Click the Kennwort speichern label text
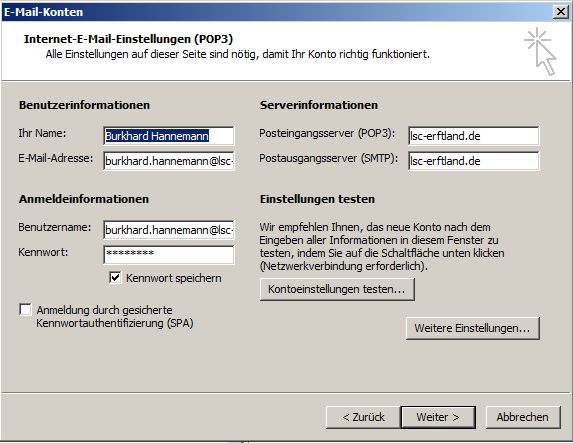Screen dimensions: 573x443 click(x=174, y=278)
